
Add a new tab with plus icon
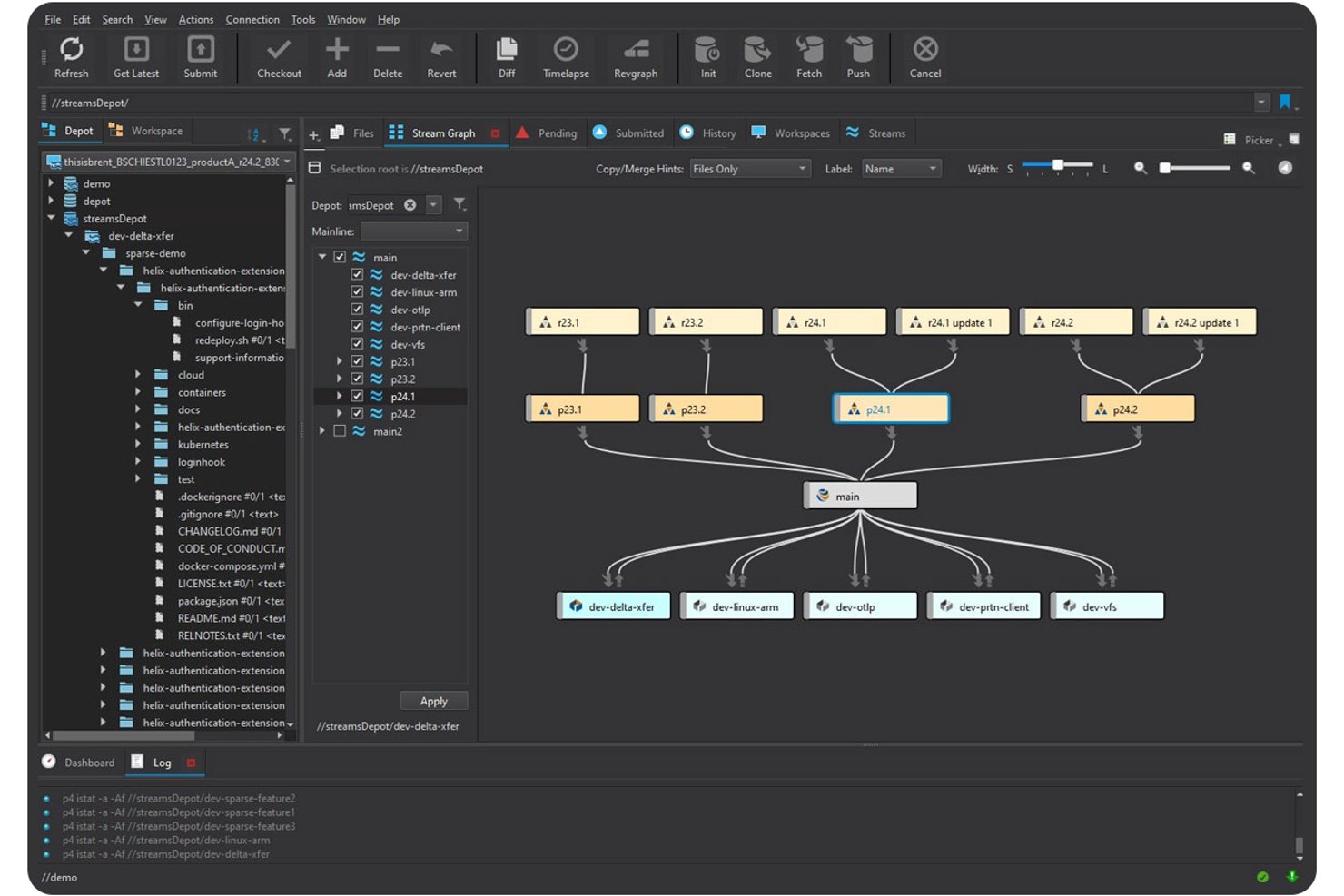point(313,135)
